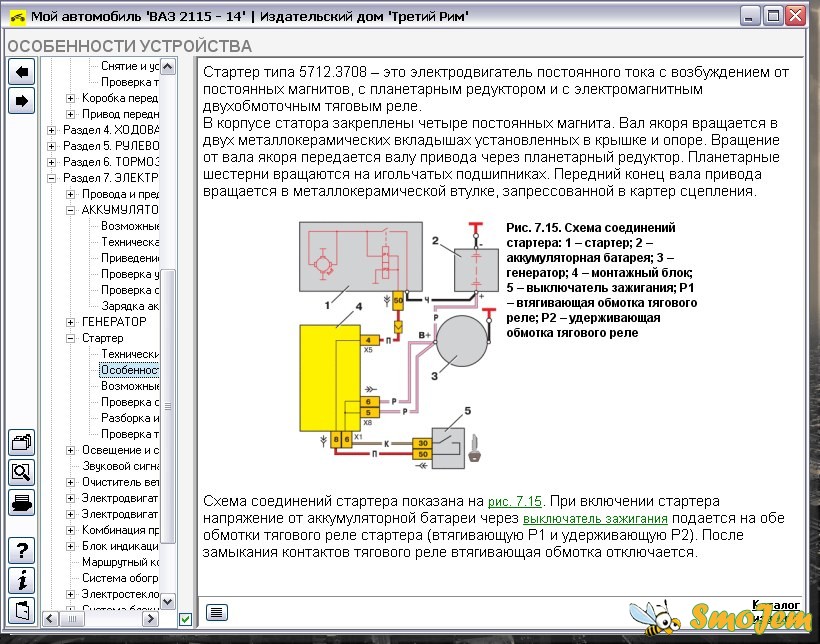
Task: Show program info via the 'i' icon
Action: [21, 581]
